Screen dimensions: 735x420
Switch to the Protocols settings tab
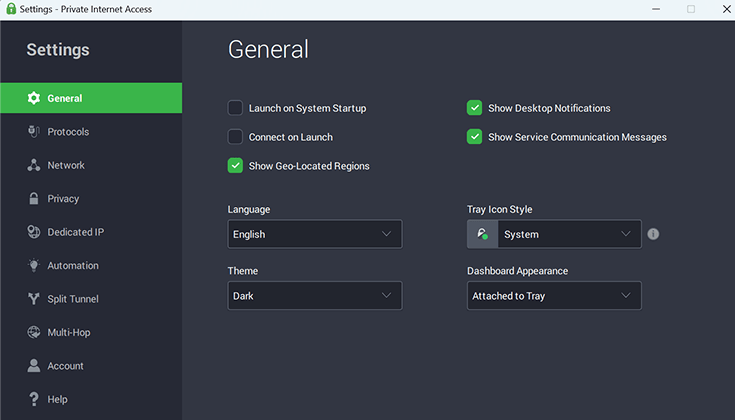91,132
